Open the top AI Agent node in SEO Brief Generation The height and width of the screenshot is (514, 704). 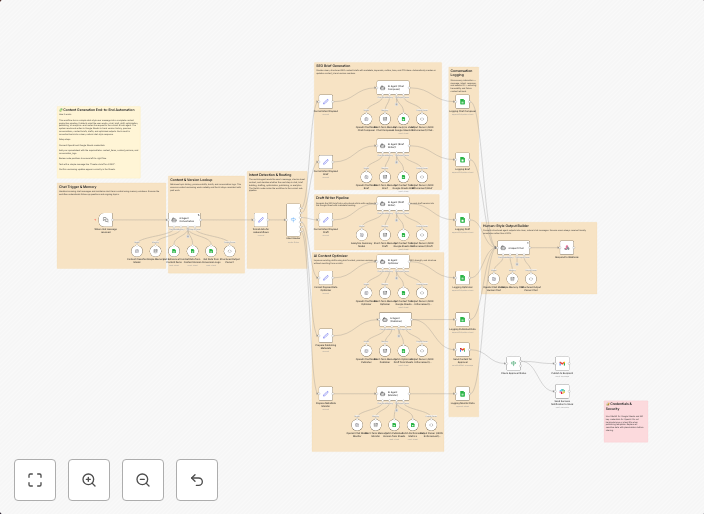point(393,88)
